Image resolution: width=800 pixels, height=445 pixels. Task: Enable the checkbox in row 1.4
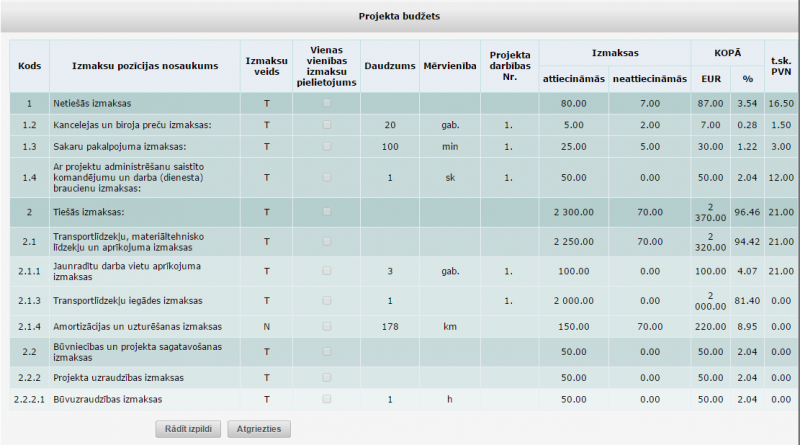pos(327,177)
